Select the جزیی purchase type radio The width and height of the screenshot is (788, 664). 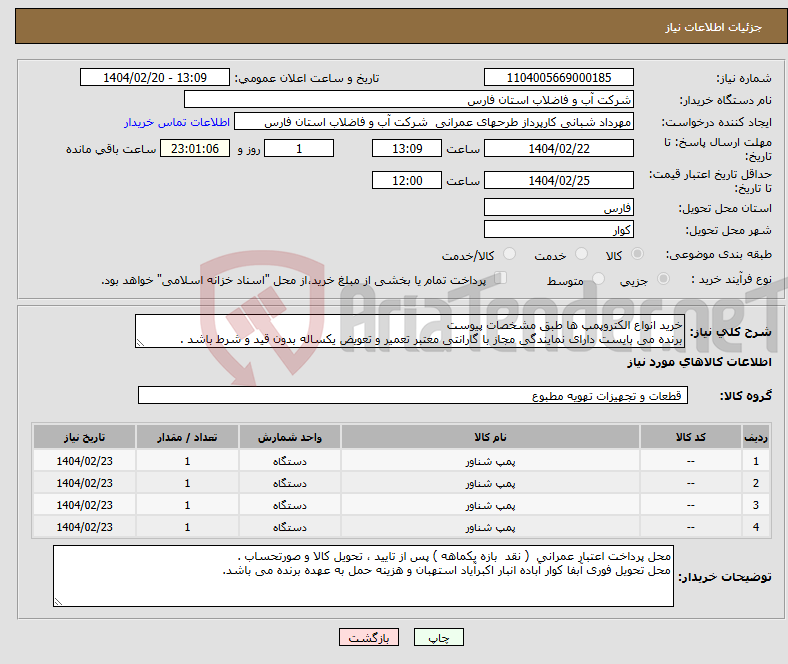click(x=663, y=278)
